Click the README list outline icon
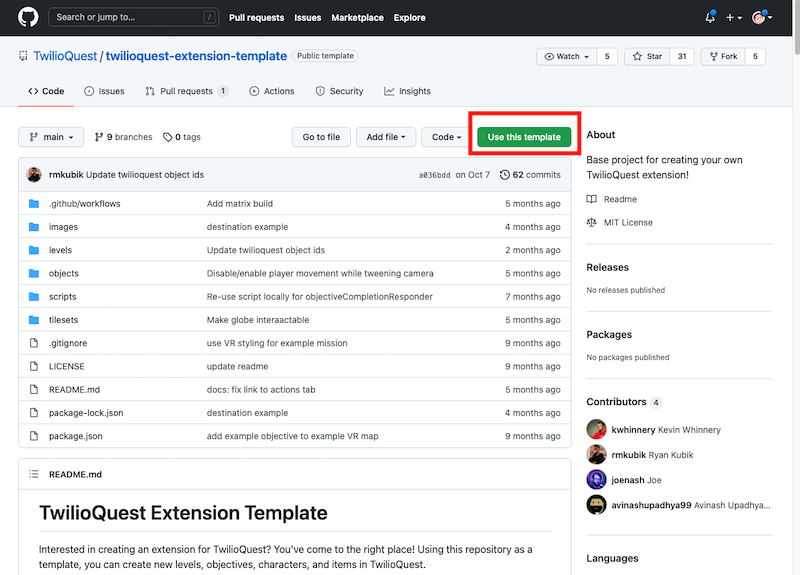 34,474
